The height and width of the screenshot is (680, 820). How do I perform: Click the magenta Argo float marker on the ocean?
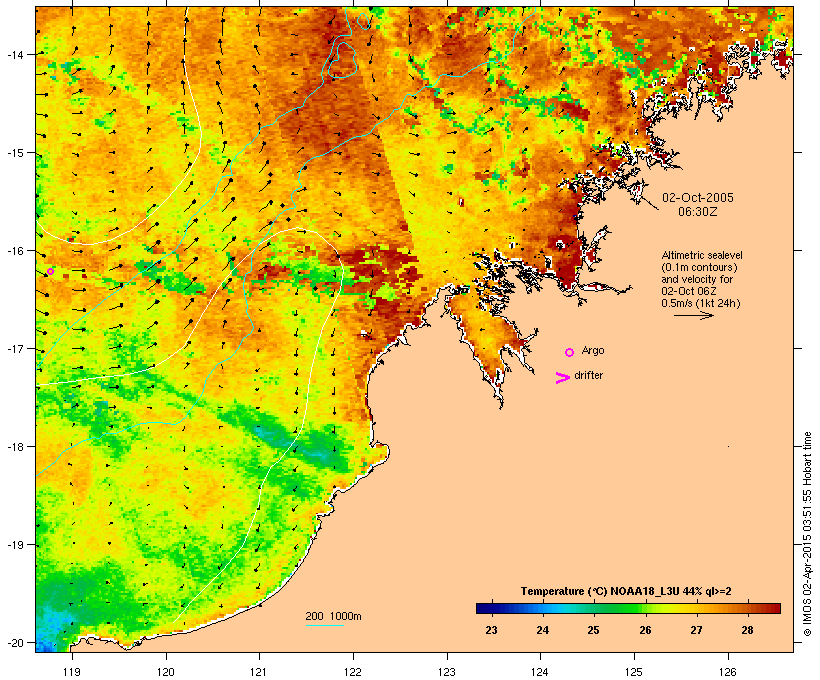[50, 271]
